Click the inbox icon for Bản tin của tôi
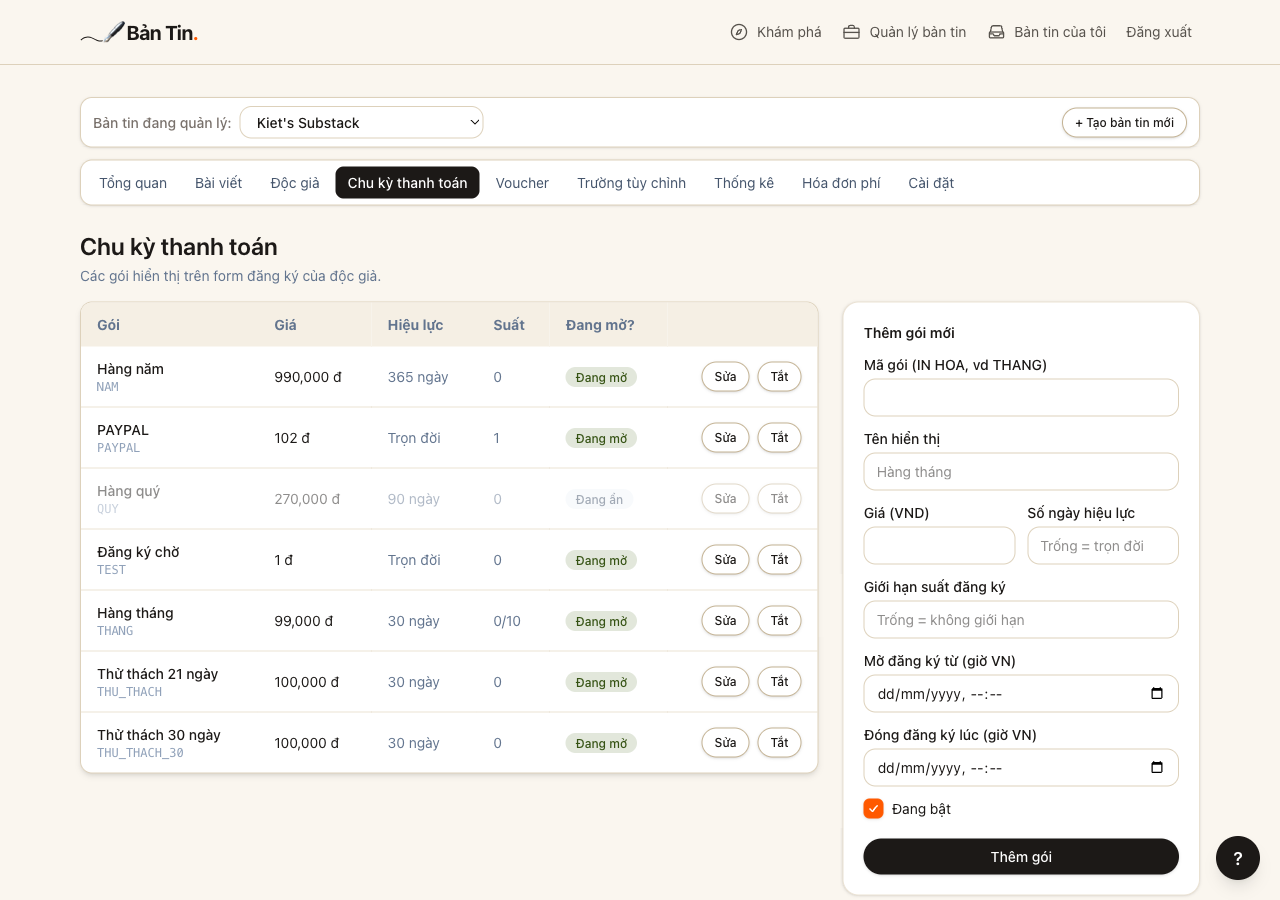This screenshot has width=1280, height=900. pyautogui.click(x=996, y=32)
